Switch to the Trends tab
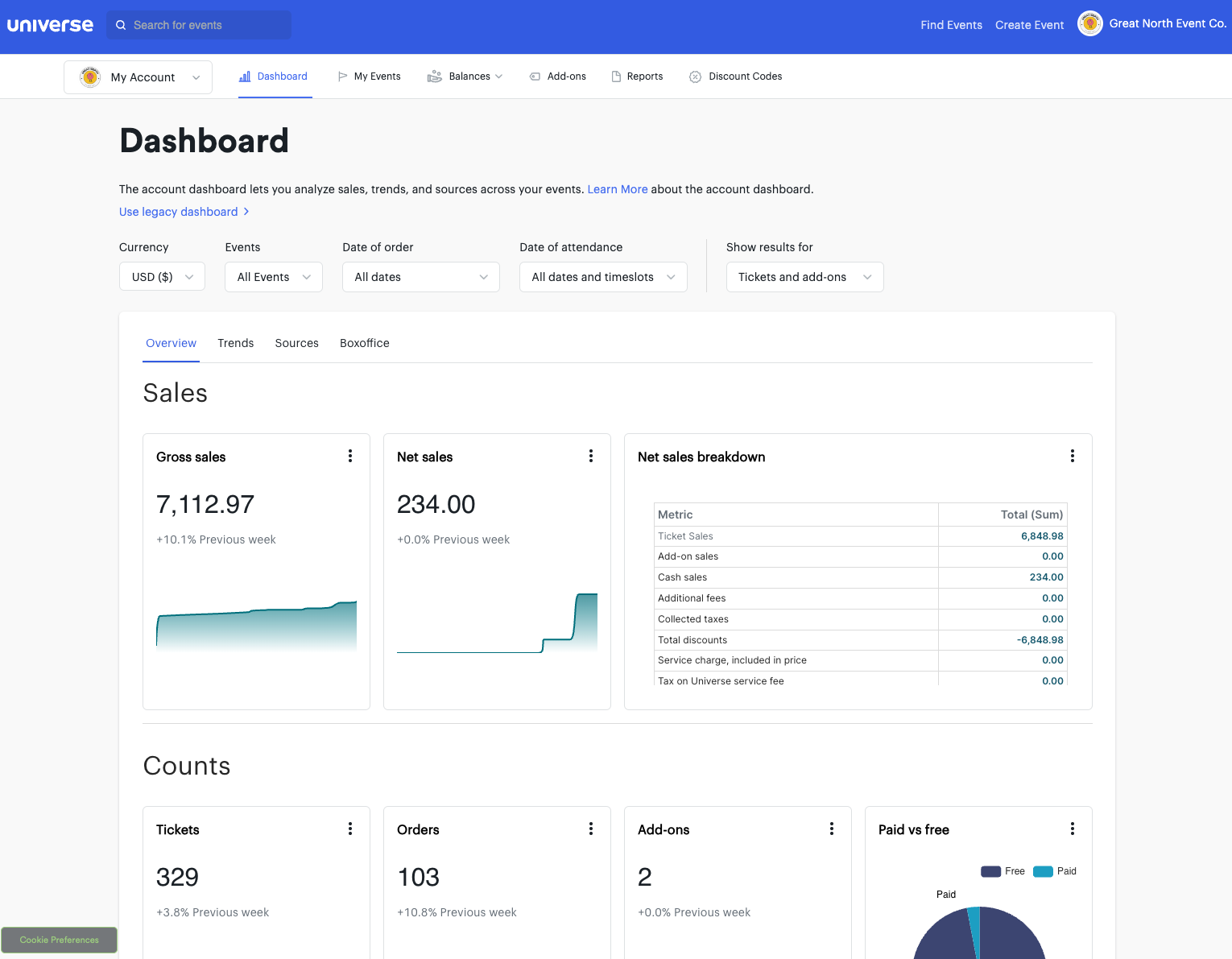This screenshot has width=1232, height=959. point(235,343)
